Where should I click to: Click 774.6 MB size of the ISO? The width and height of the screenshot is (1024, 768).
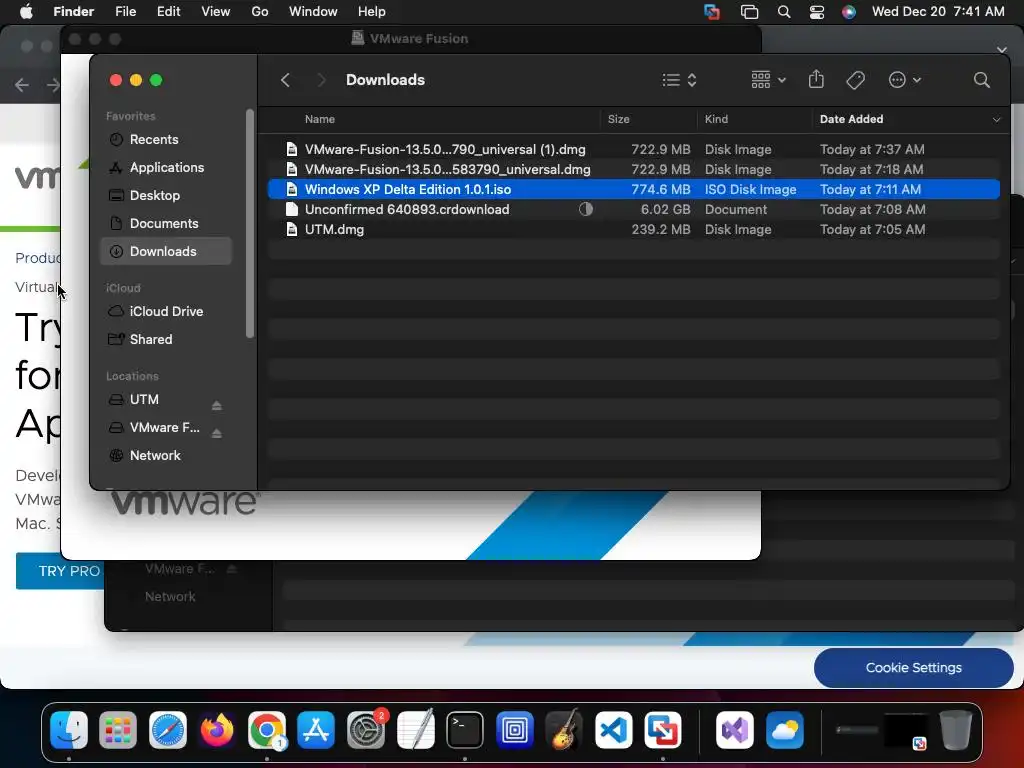(x=660, y=189)
